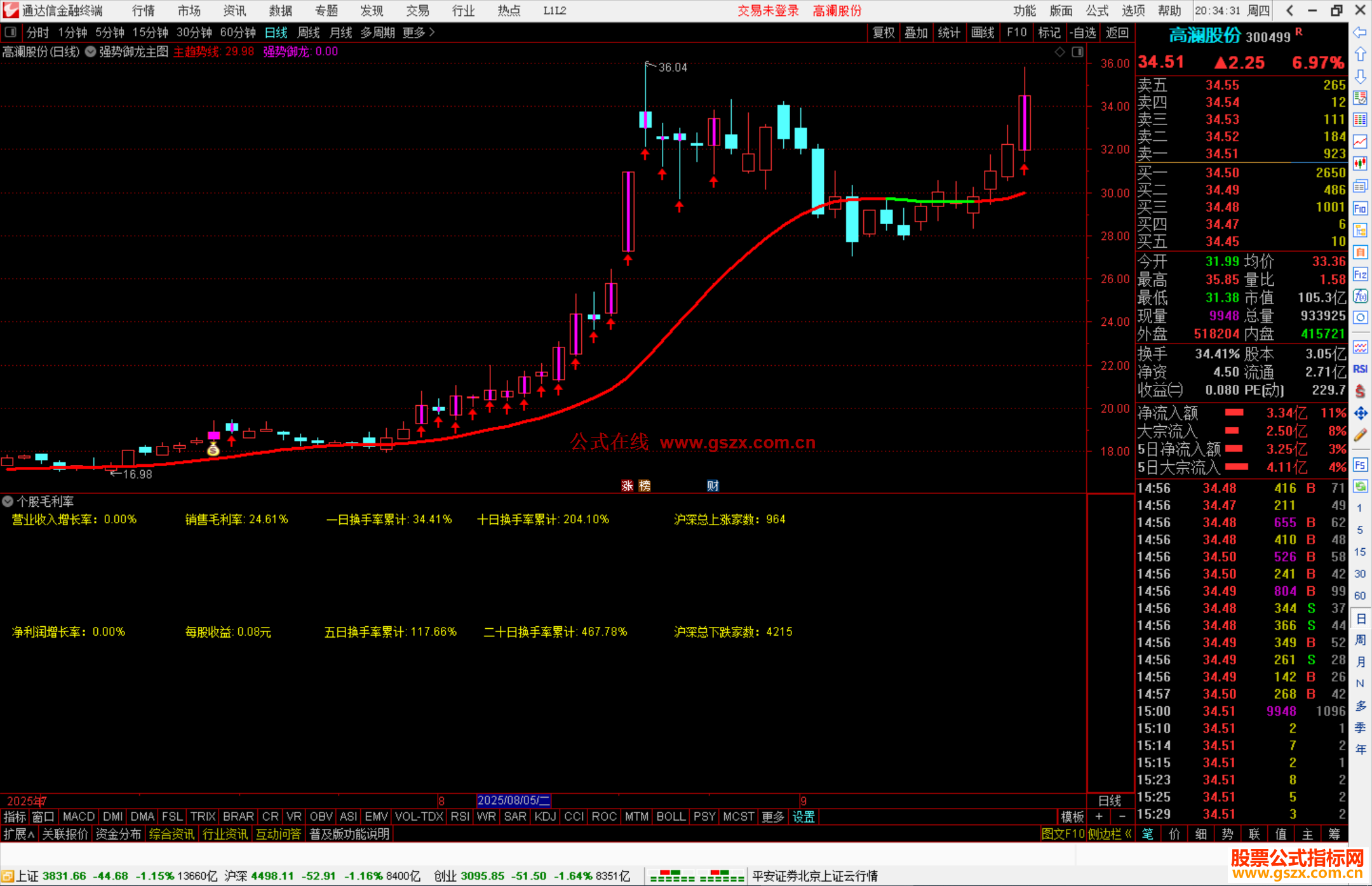Select the 月 monthly period in the sidebar
The height and width of the screenshot is (886, 1372).
coord(1360,662)
